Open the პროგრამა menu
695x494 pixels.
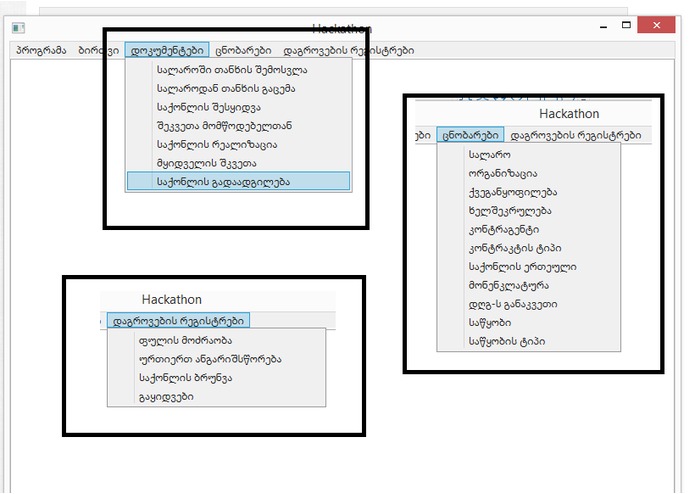point(41,50)
